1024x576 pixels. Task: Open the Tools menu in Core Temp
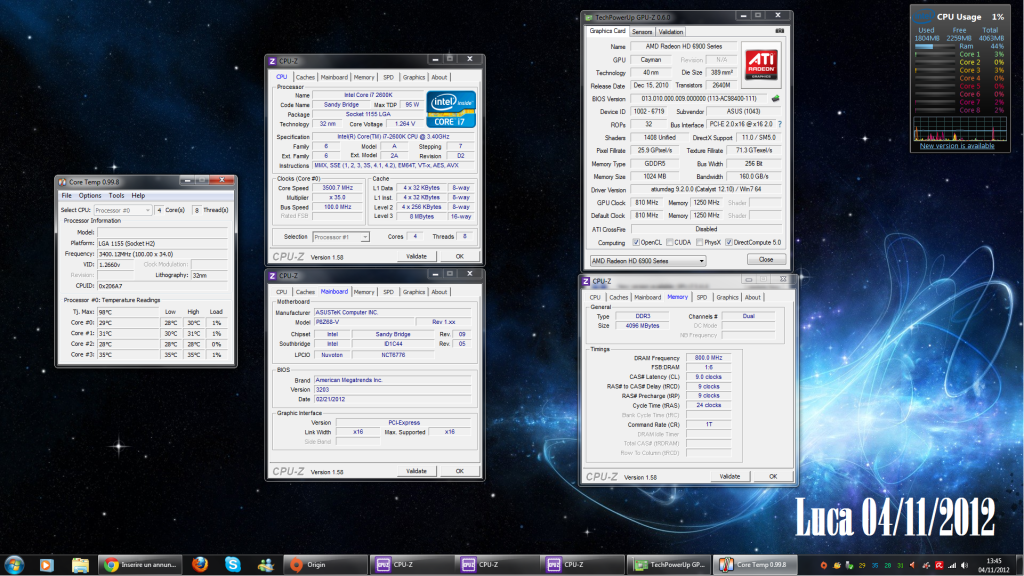pos(116,195)
